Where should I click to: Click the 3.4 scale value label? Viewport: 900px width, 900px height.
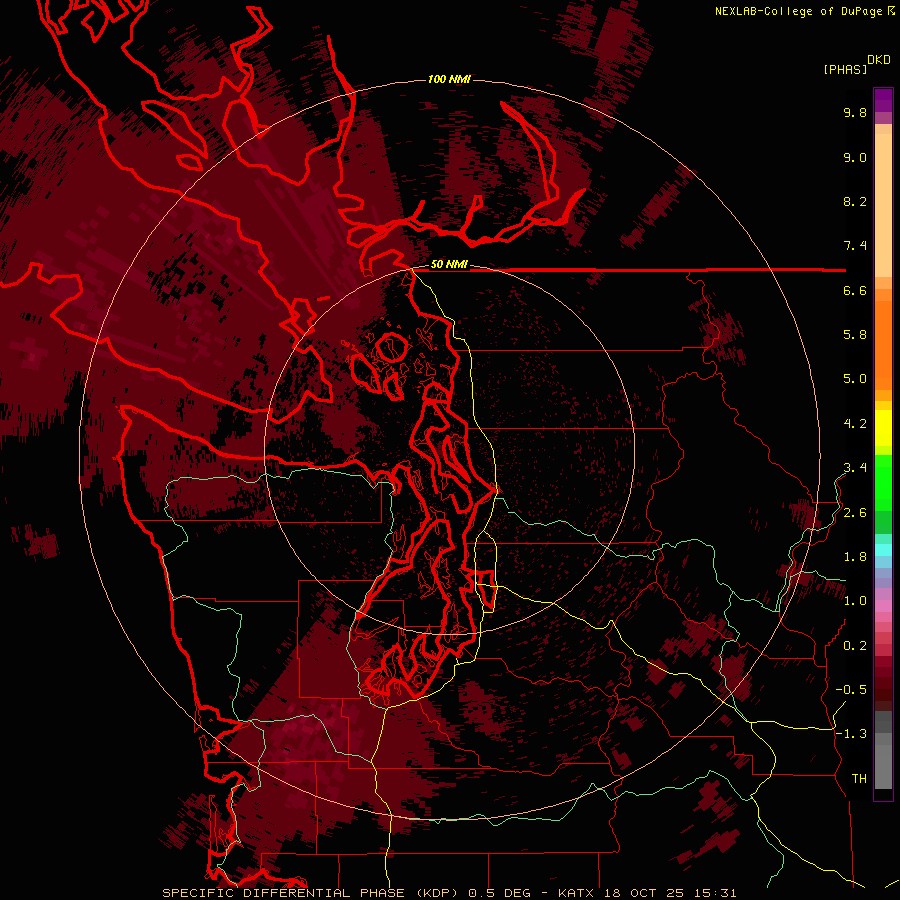855,468
